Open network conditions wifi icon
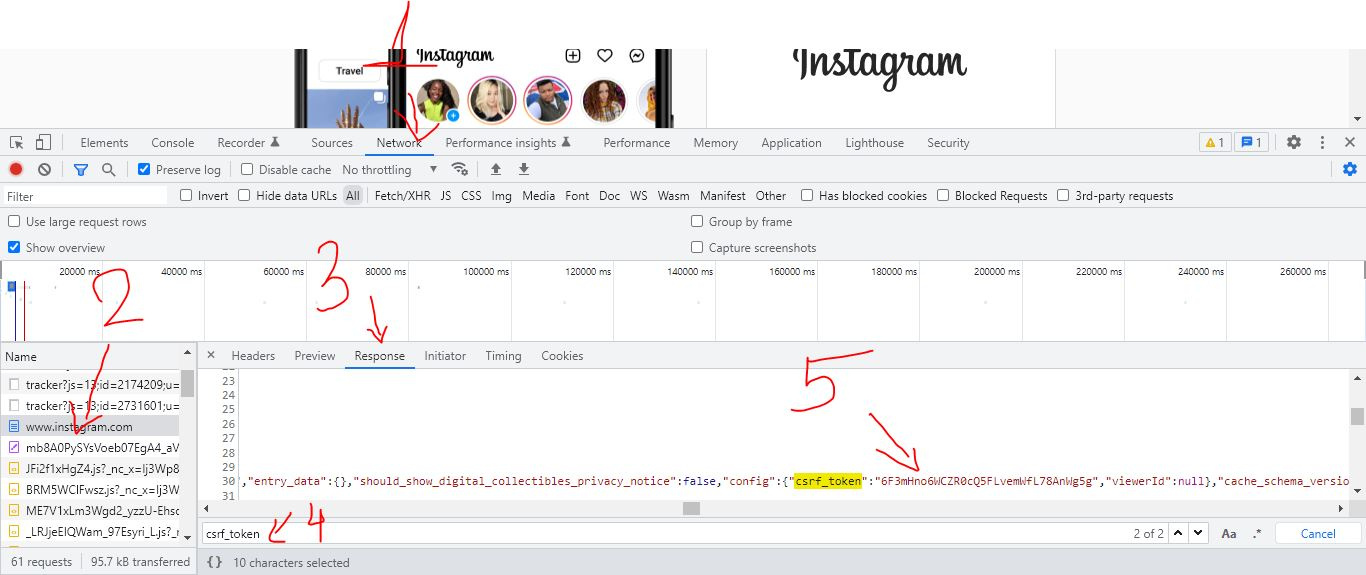1366x575 pixels. (459, 169)
